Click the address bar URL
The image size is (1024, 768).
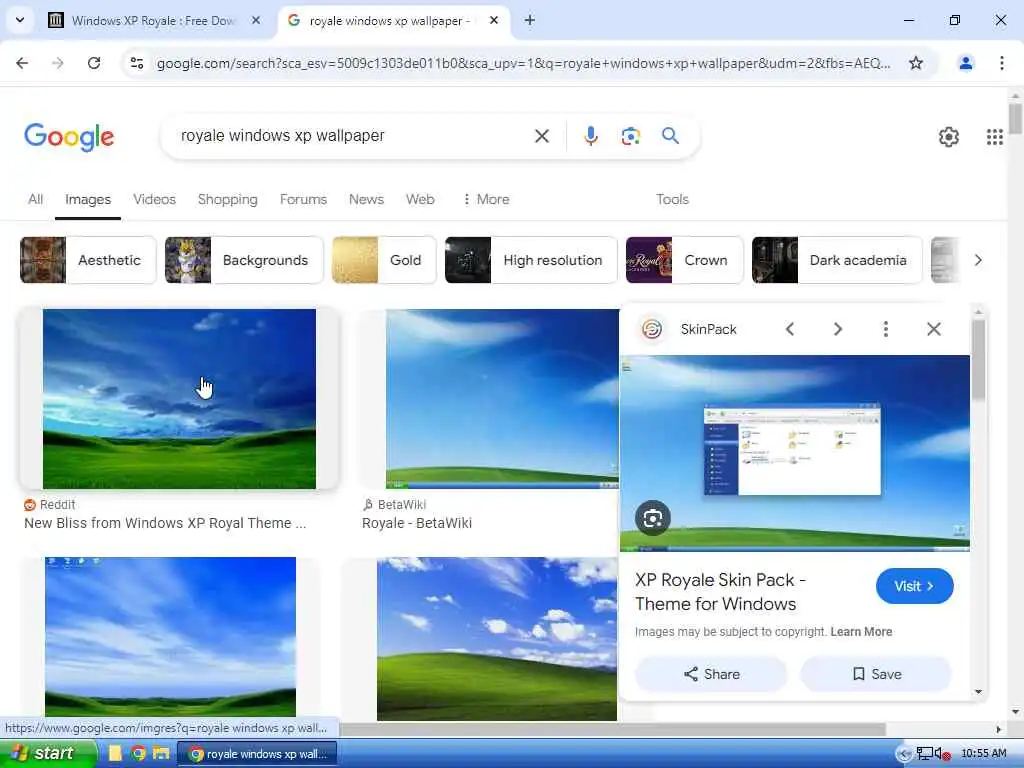click(x=523, y=63)
